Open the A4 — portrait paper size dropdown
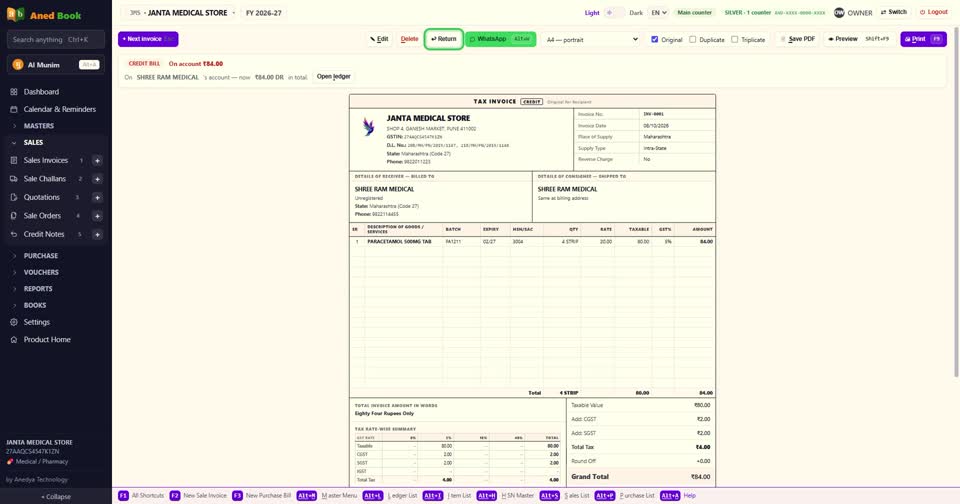Viewport: 960px width, 504px height. pyautogui.click(x=591, y=39)
